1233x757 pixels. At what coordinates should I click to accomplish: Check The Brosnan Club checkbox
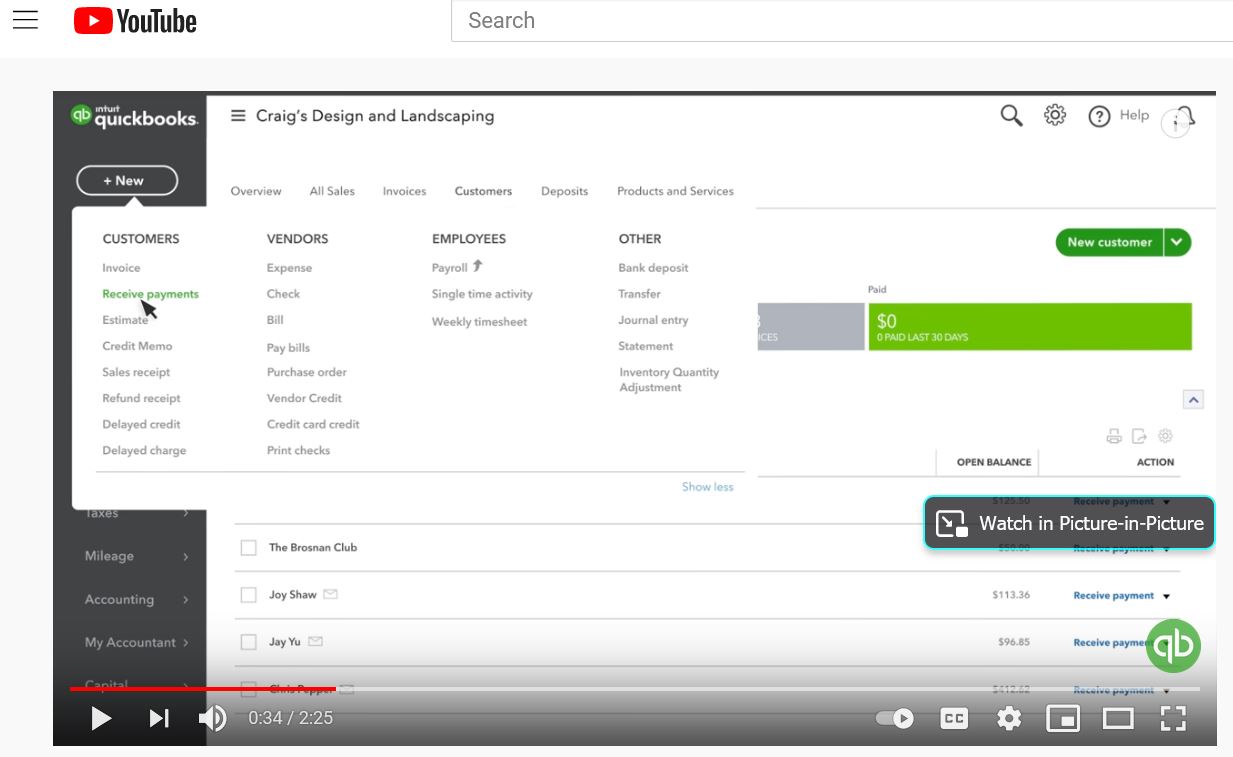(248, 548)
